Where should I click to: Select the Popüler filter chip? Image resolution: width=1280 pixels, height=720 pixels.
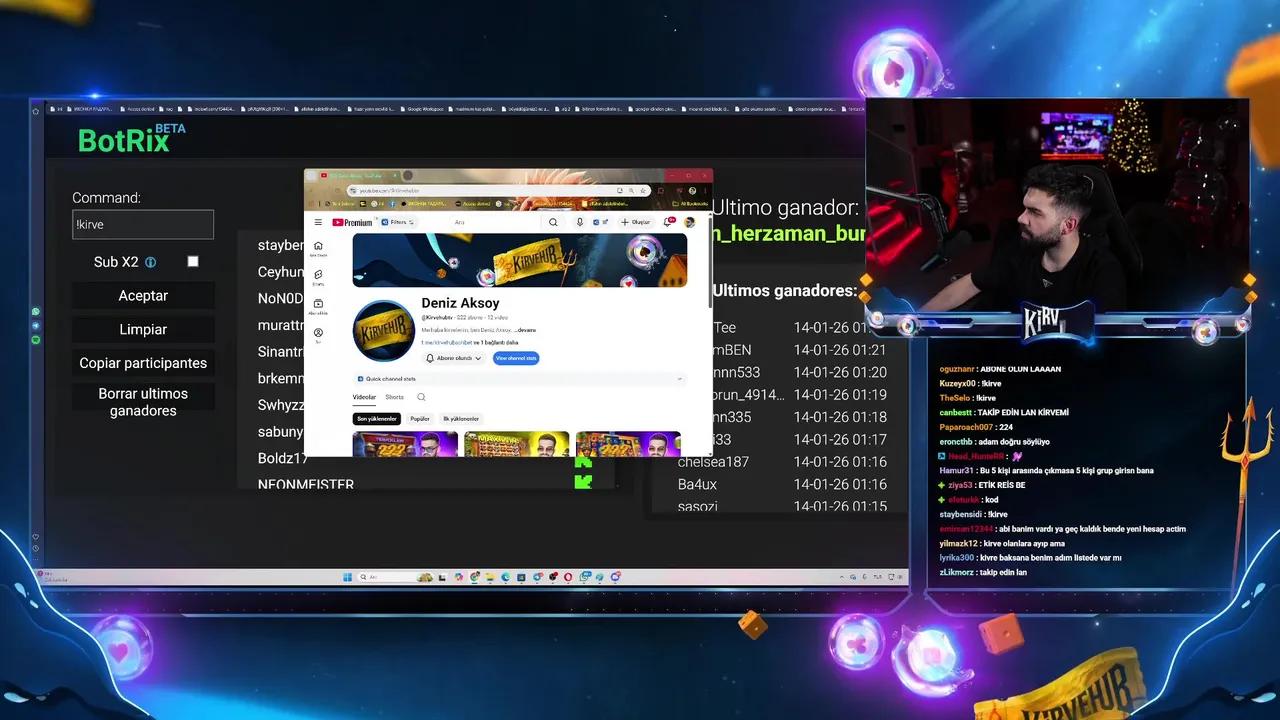[420, 419]
